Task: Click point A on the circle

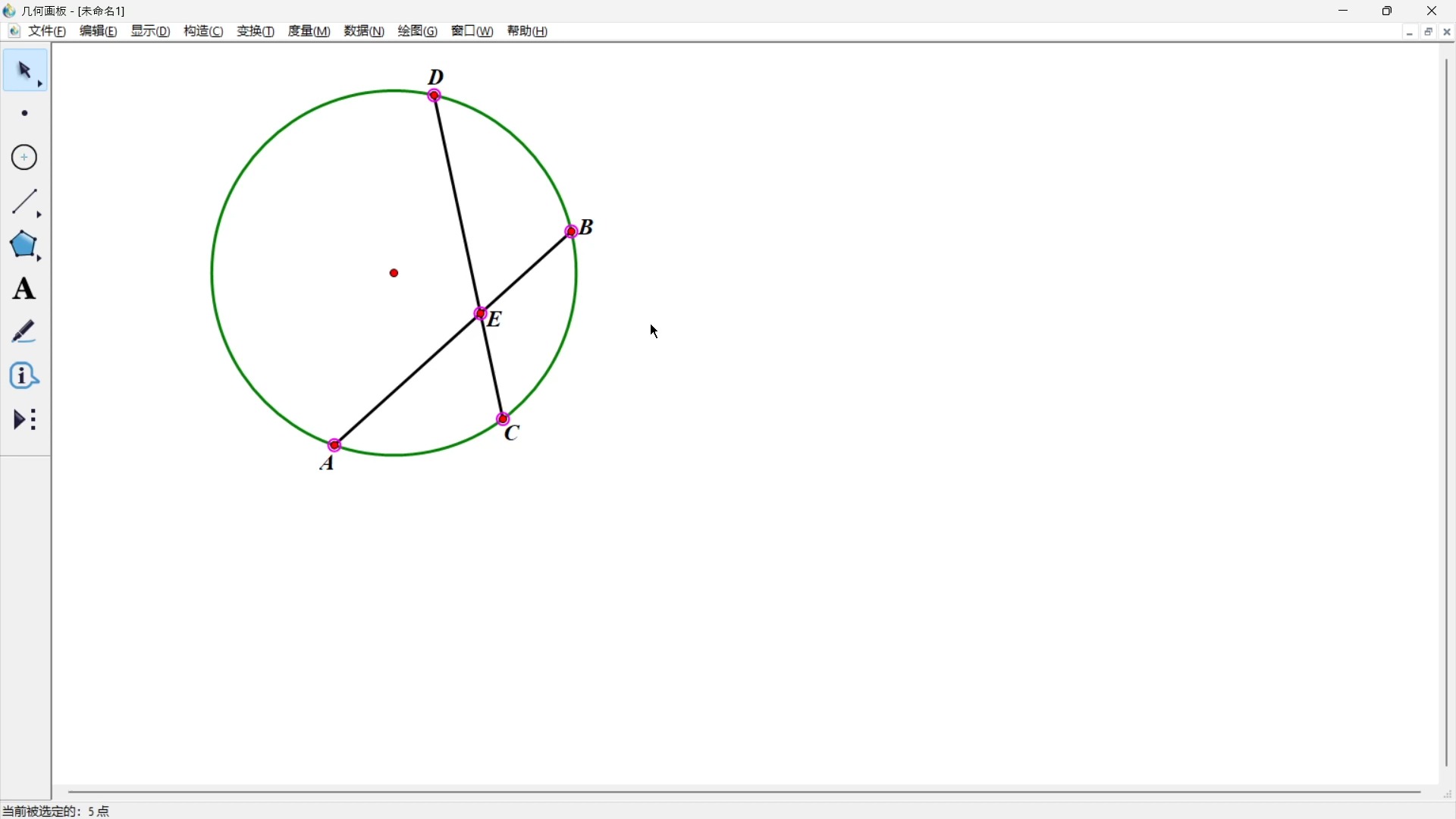Action: 335,445
